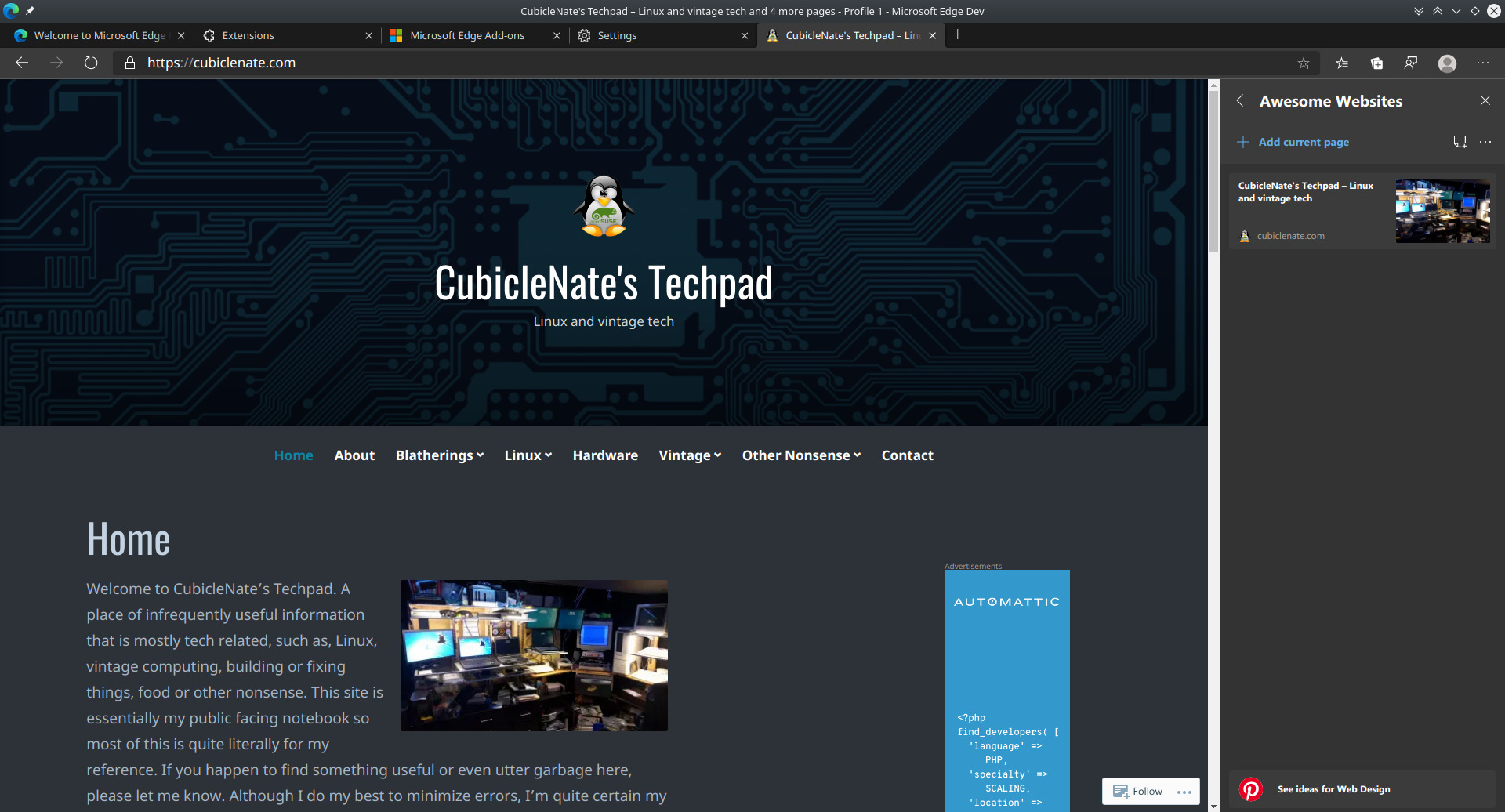Open the Vintage dropdown menu
Viewport: 1505px width, 812px height.
coord(689,455)
